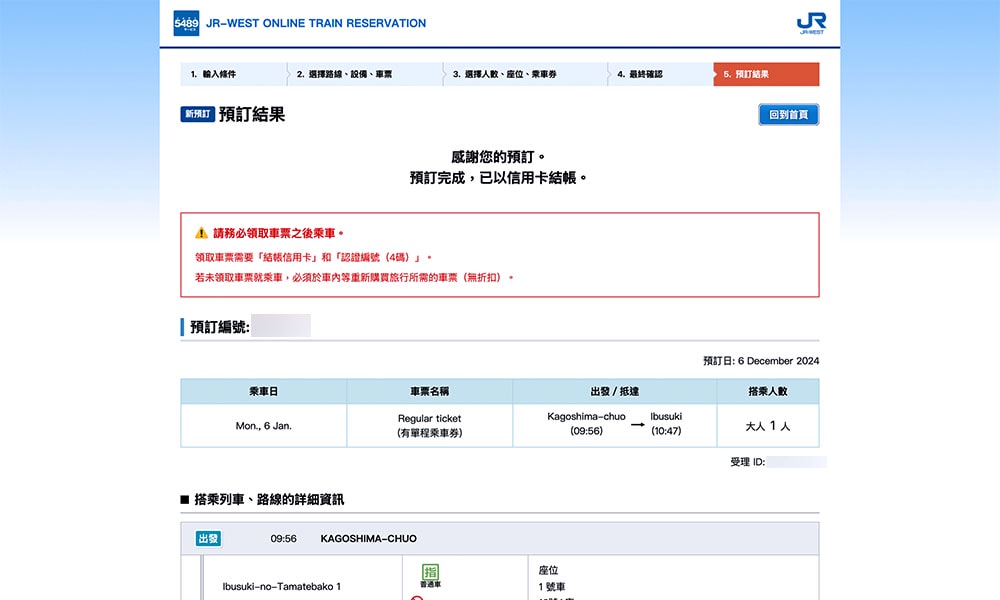This screenshot has height=600, width=1000.
Task: Click the line about 若未領取車票就乘車
Action: click(354, 277)
